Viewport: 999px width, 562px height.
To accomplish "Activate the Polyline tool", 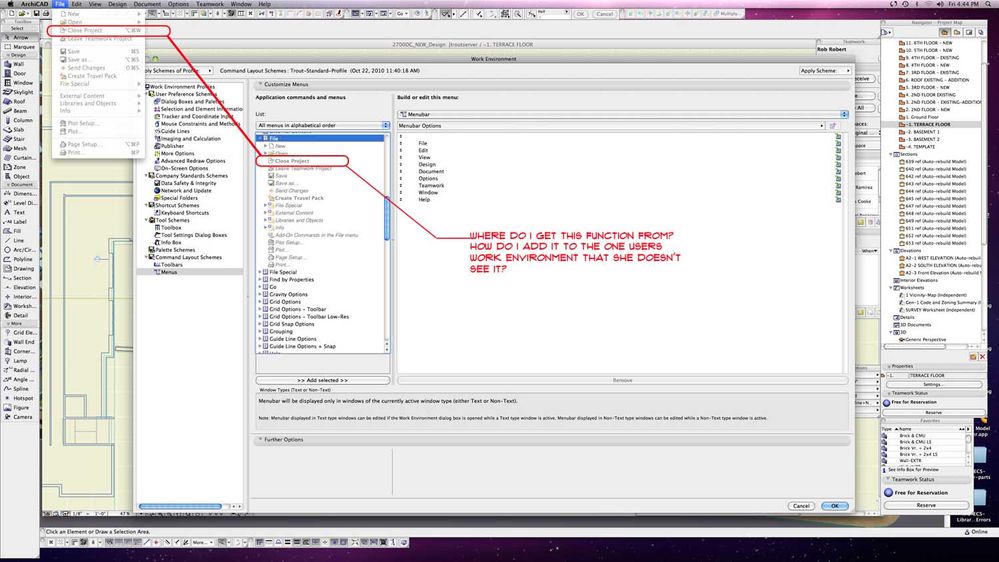I will [x=19, y=259].
